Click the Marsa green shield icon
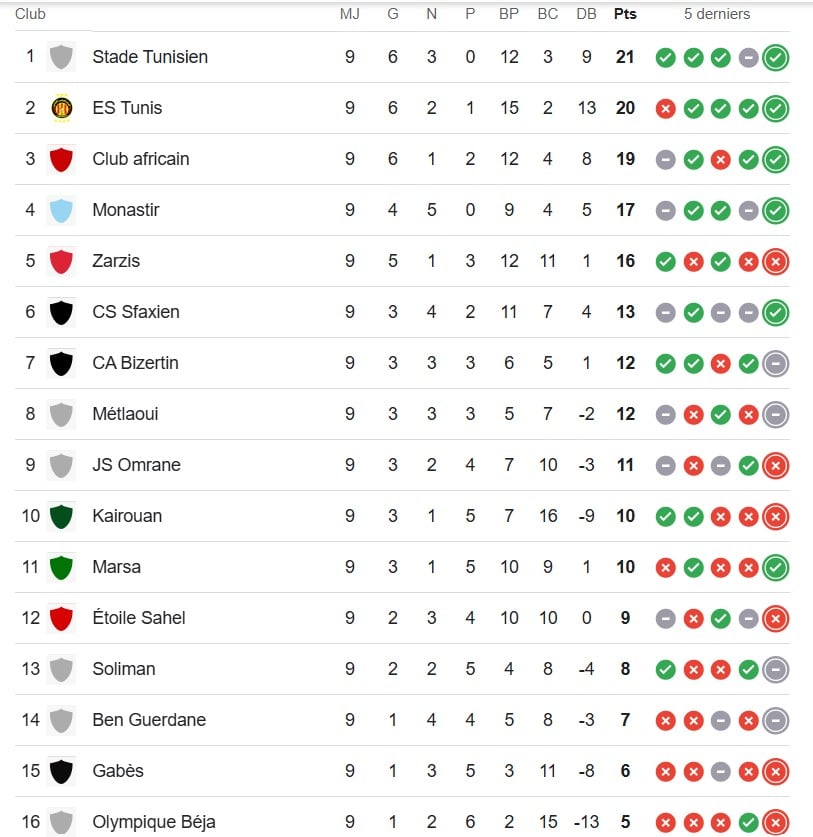 (61, 567)
